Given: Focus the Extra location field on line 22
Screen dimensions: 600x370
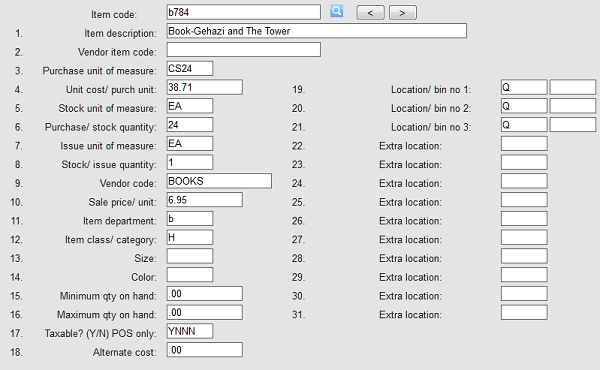Looking at the screenshot, I should pyautogui.click(x=524, y=143).
